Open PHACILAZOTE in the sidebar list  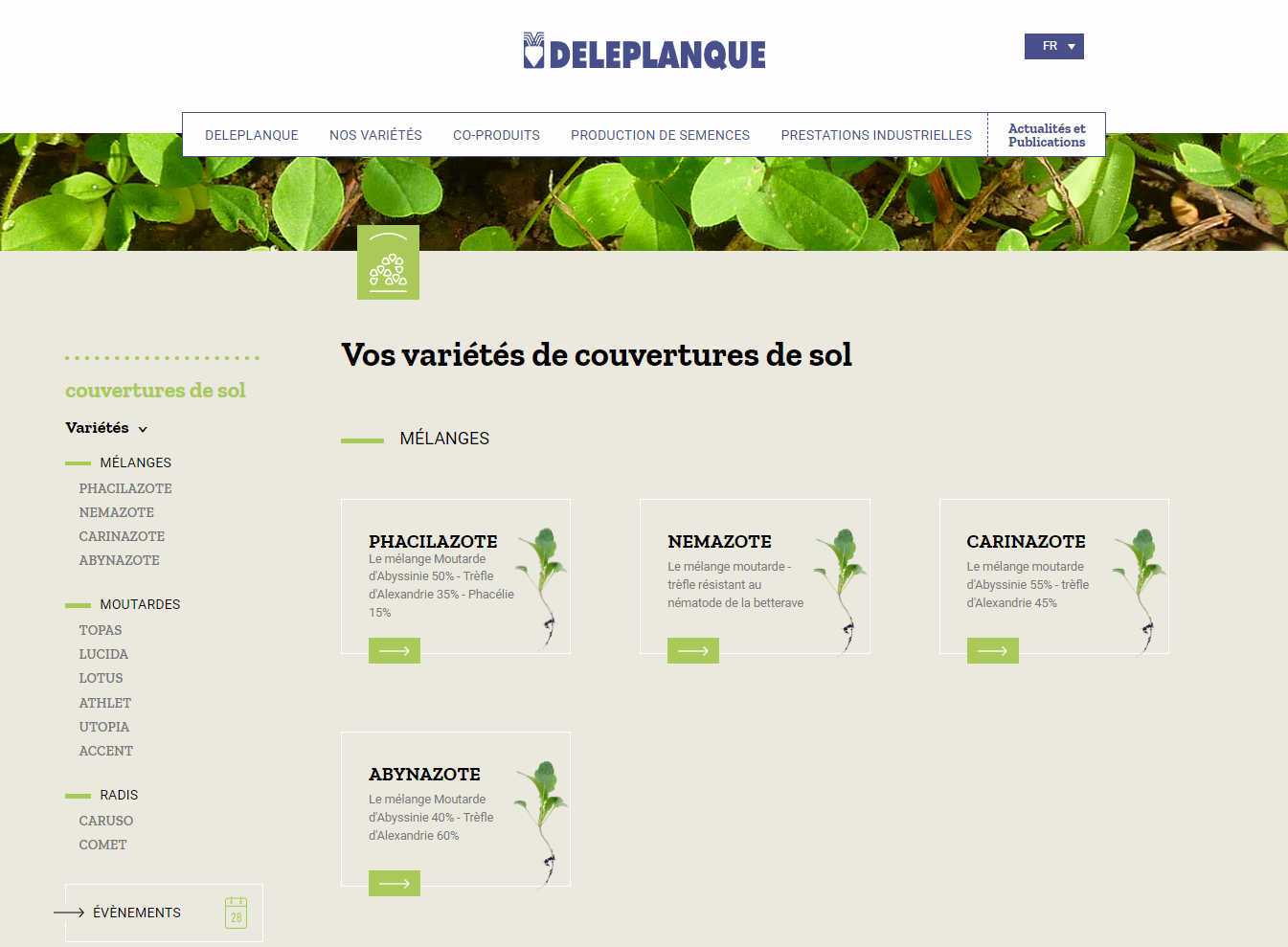click(125, 488)
